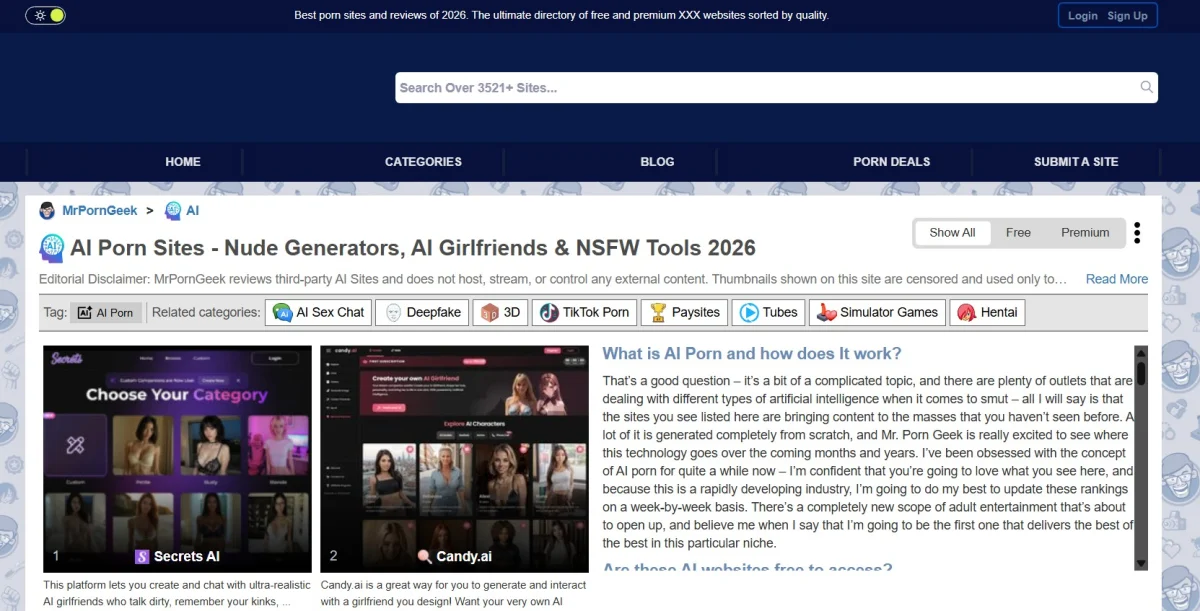Open the Secrets AI thumbnail
This screenshot has height=611, width=1200.
tap(177, 459)
